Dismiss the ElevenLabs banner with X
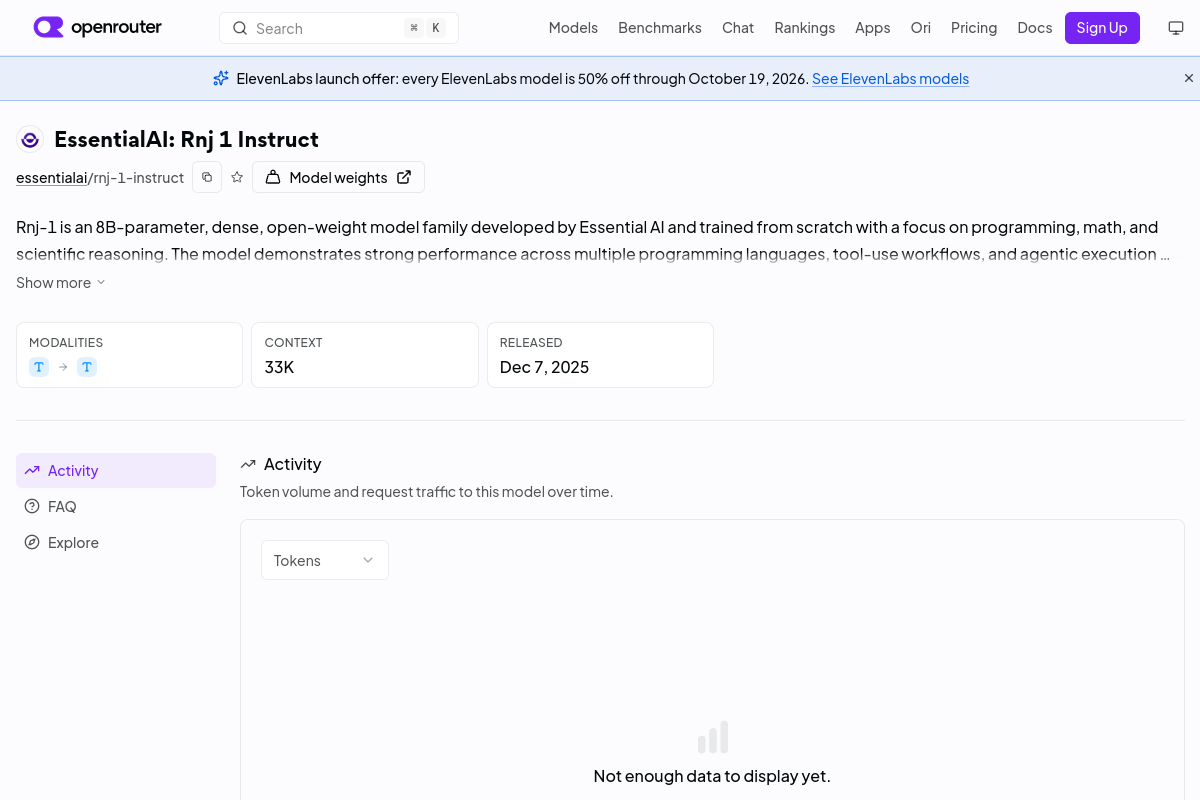This screenshot has width=1200, height=800. 1189,78
